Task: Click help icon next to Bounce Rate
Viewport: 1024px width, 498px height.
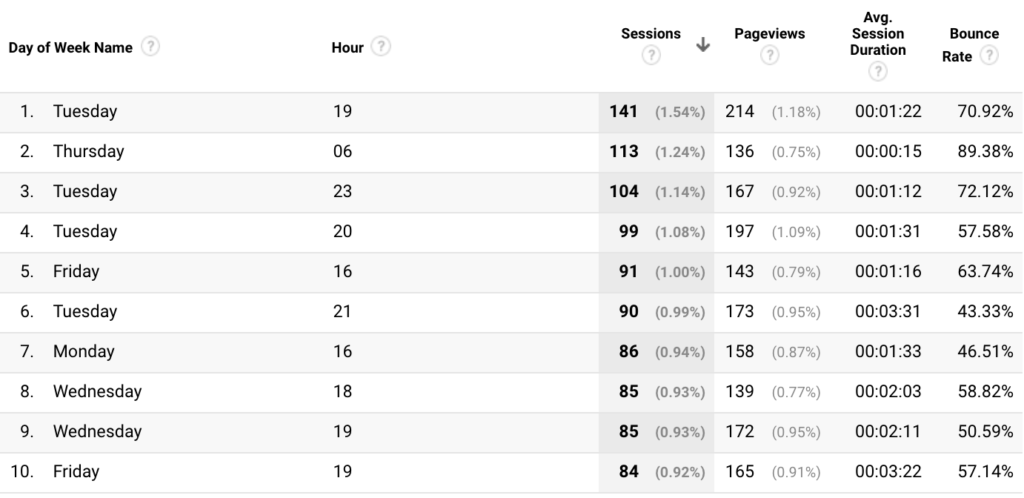Action: (x=989, y=56)
